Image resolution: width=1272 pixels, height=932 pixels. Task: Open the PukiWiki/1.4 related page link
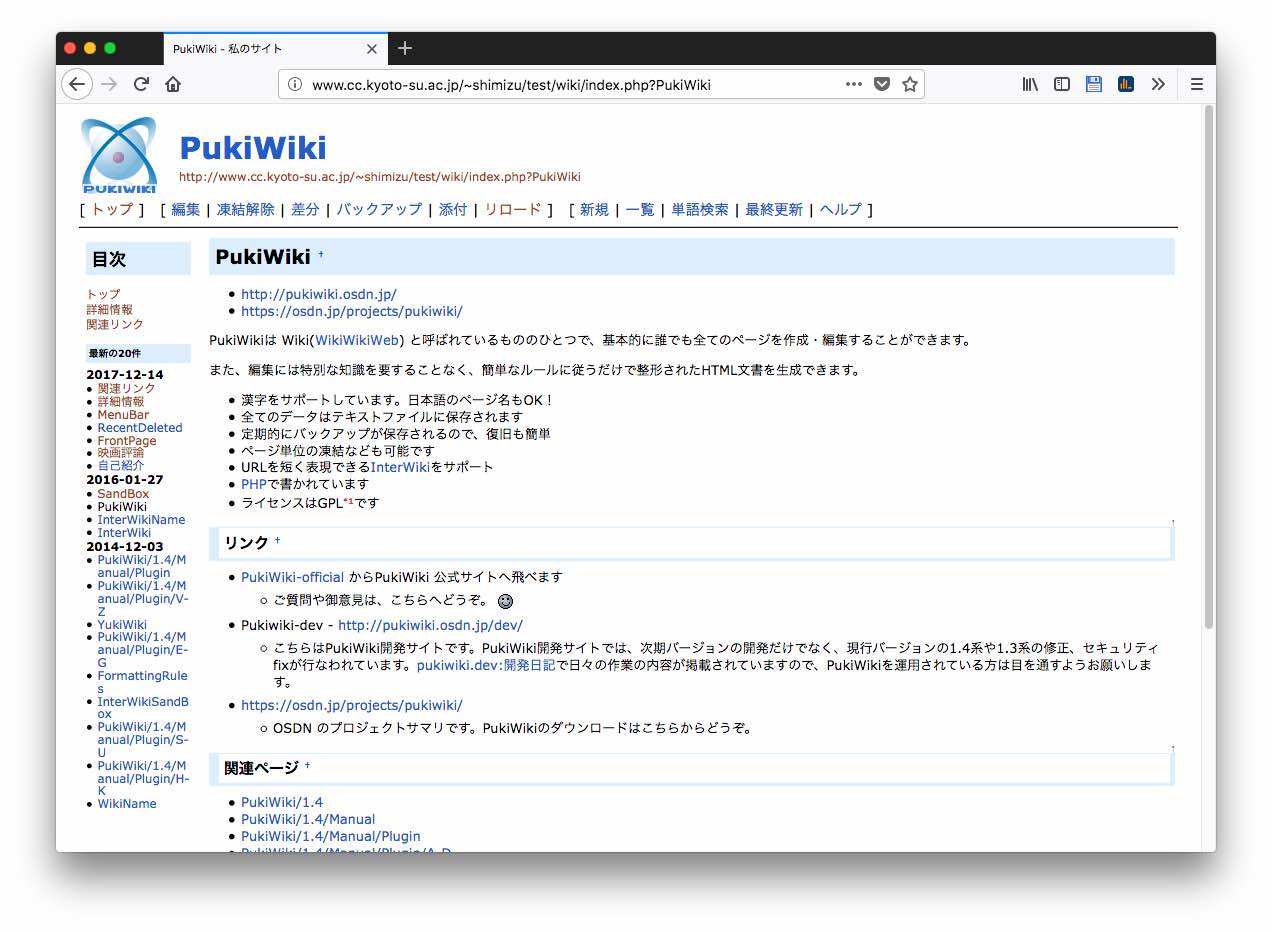coord(282,802)
